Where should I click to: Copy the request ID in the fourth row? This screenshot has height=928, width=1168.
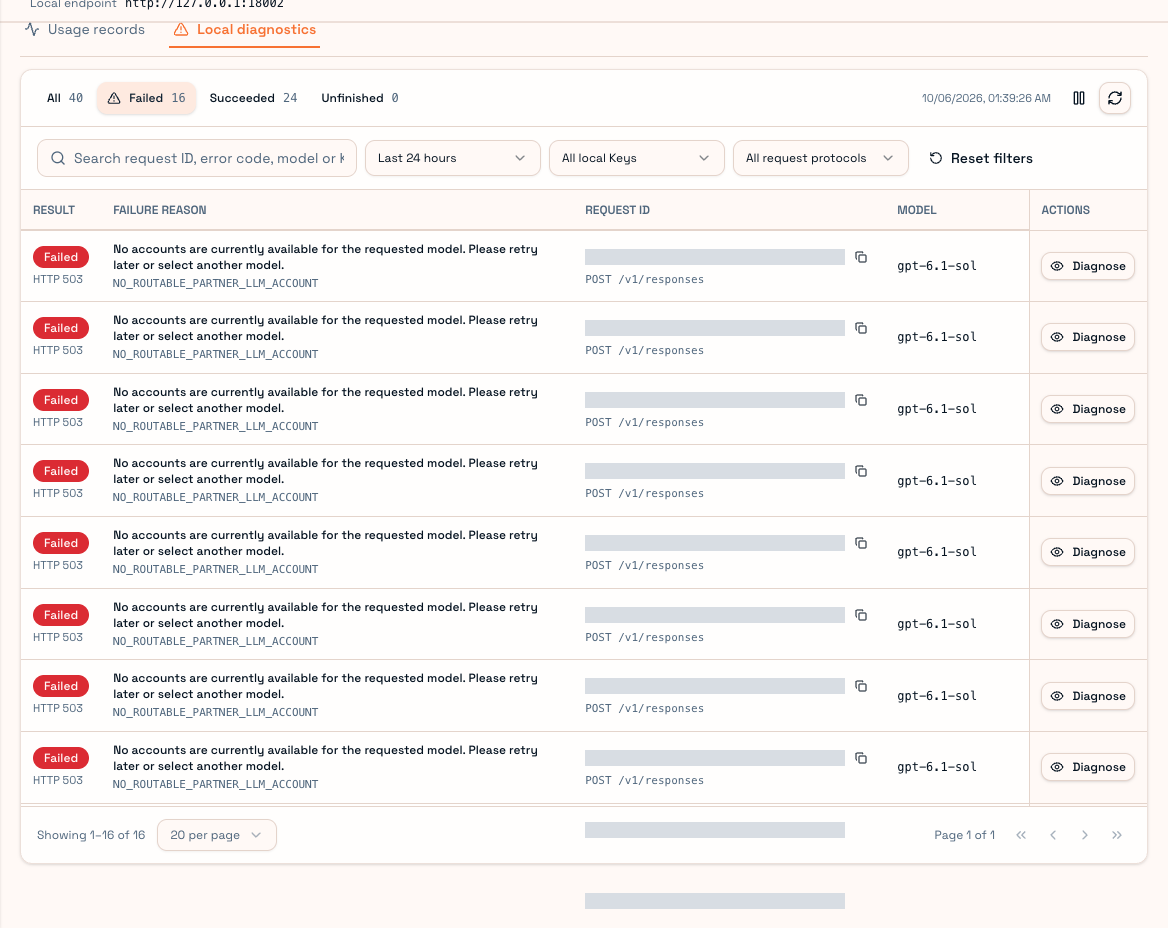coord(861,471)
